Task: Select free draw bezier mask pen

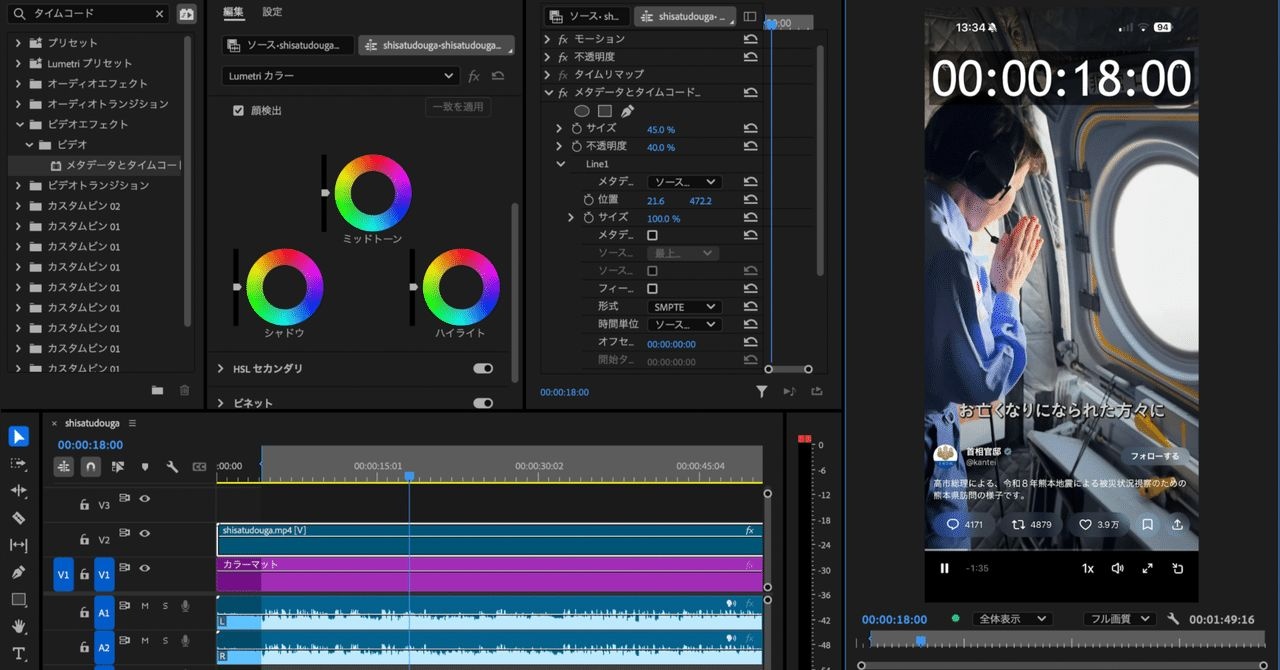Action: click(x=627, y=111)
